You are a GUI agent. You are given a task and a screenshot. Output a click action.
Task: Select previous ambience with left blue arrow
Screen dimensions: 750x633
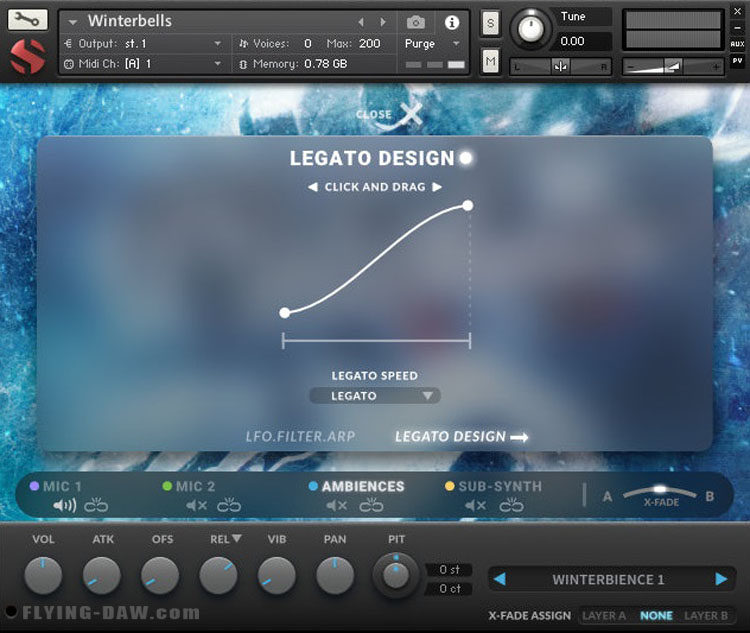499,579
